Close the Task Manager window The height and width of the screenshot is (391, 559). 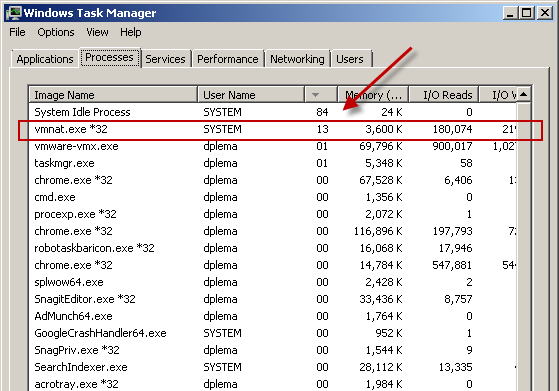[545, 13]
